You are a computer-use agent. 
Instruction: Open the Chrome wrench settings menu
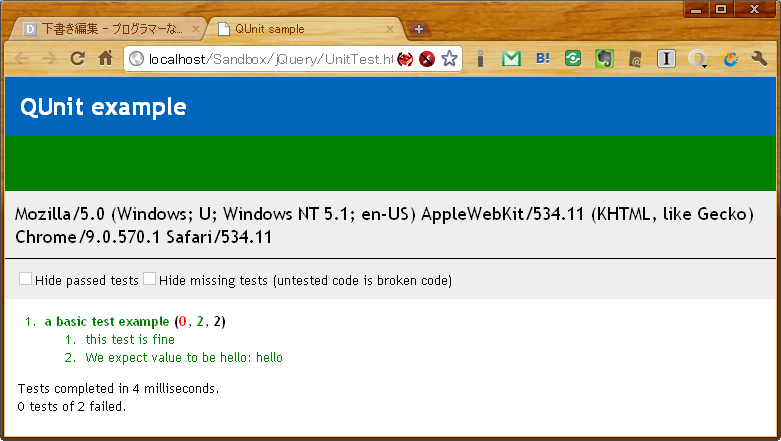point(760,59)
